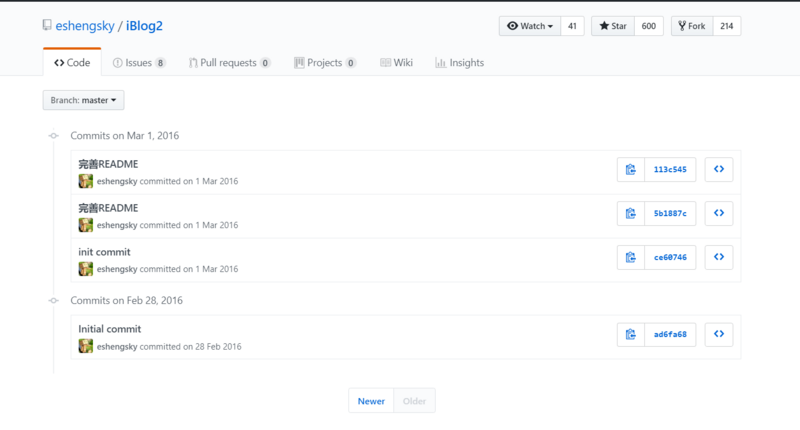Open commit hash 5b1887c
Viewport: 800px width, 430px height.
(670, 213)
